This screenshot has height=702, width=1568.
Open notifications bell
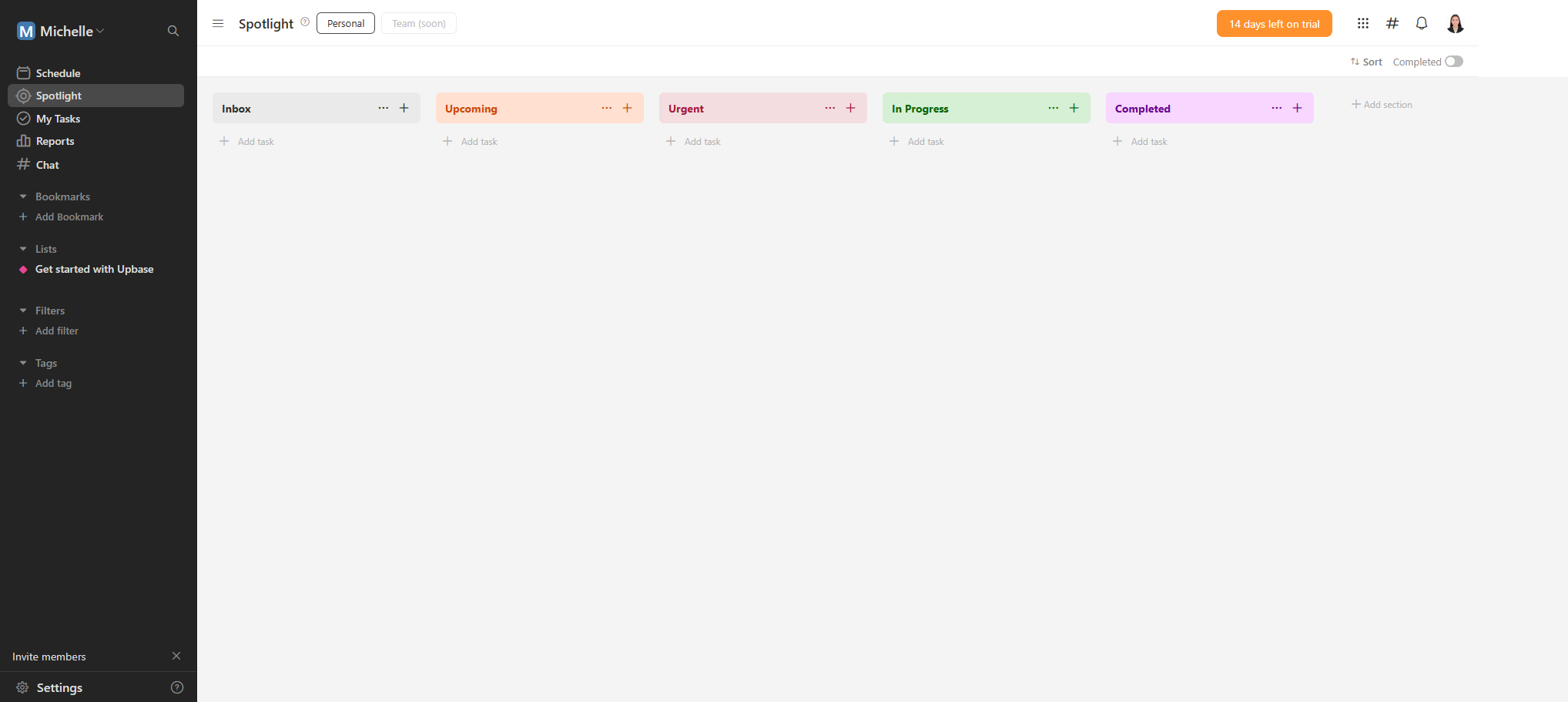coord(1421,23)
